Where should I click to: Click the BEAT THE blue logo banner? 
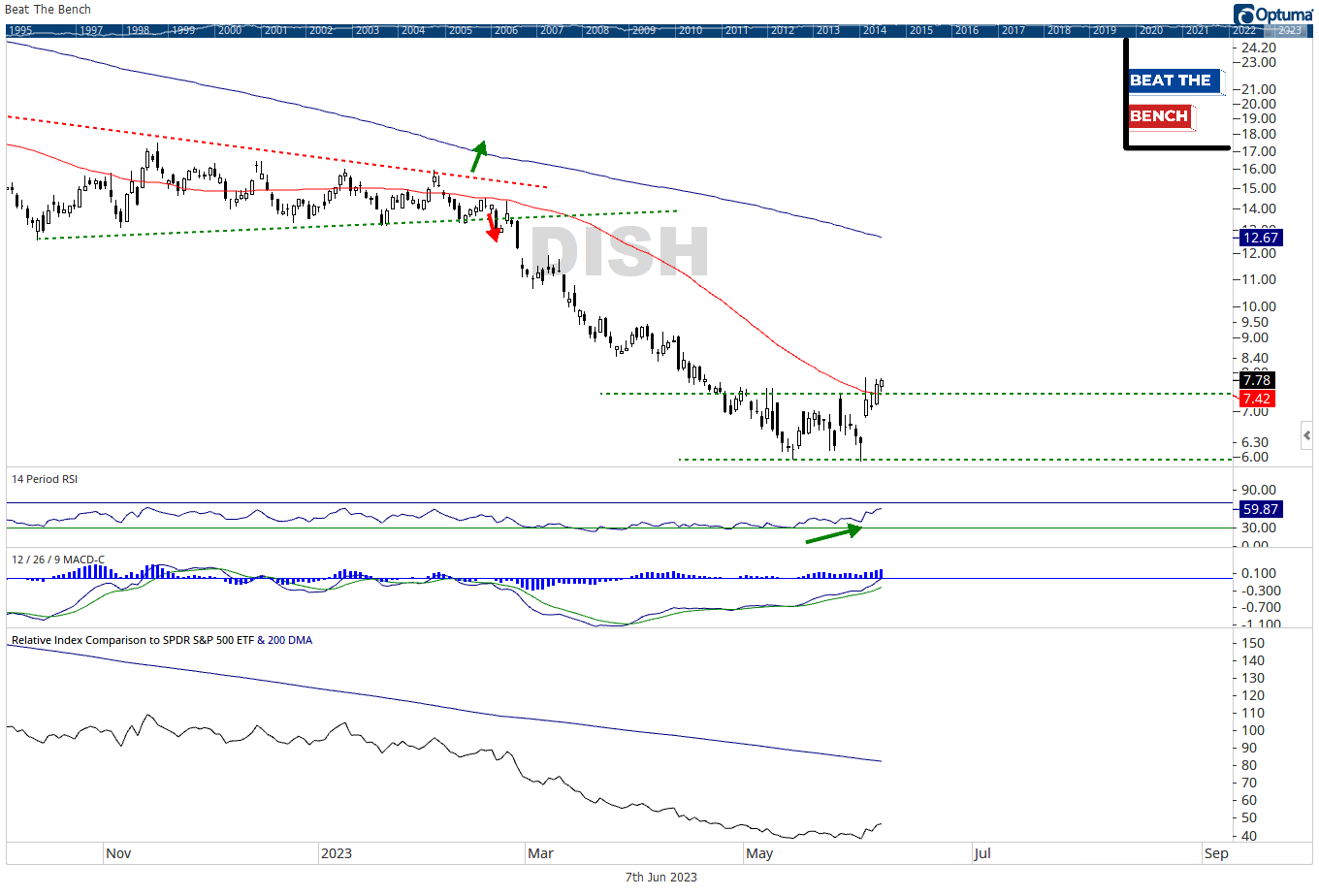point(1174,80)
